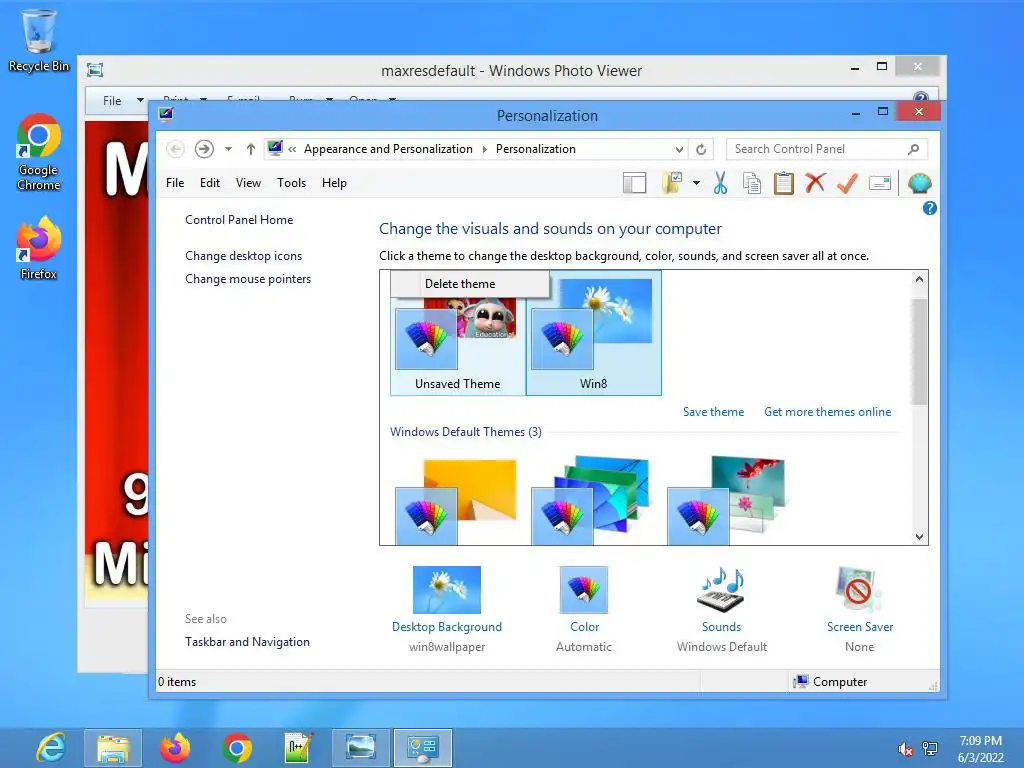Open Recycle Bin on the desktop
The image size is (1024, 768).
point(39,40)
